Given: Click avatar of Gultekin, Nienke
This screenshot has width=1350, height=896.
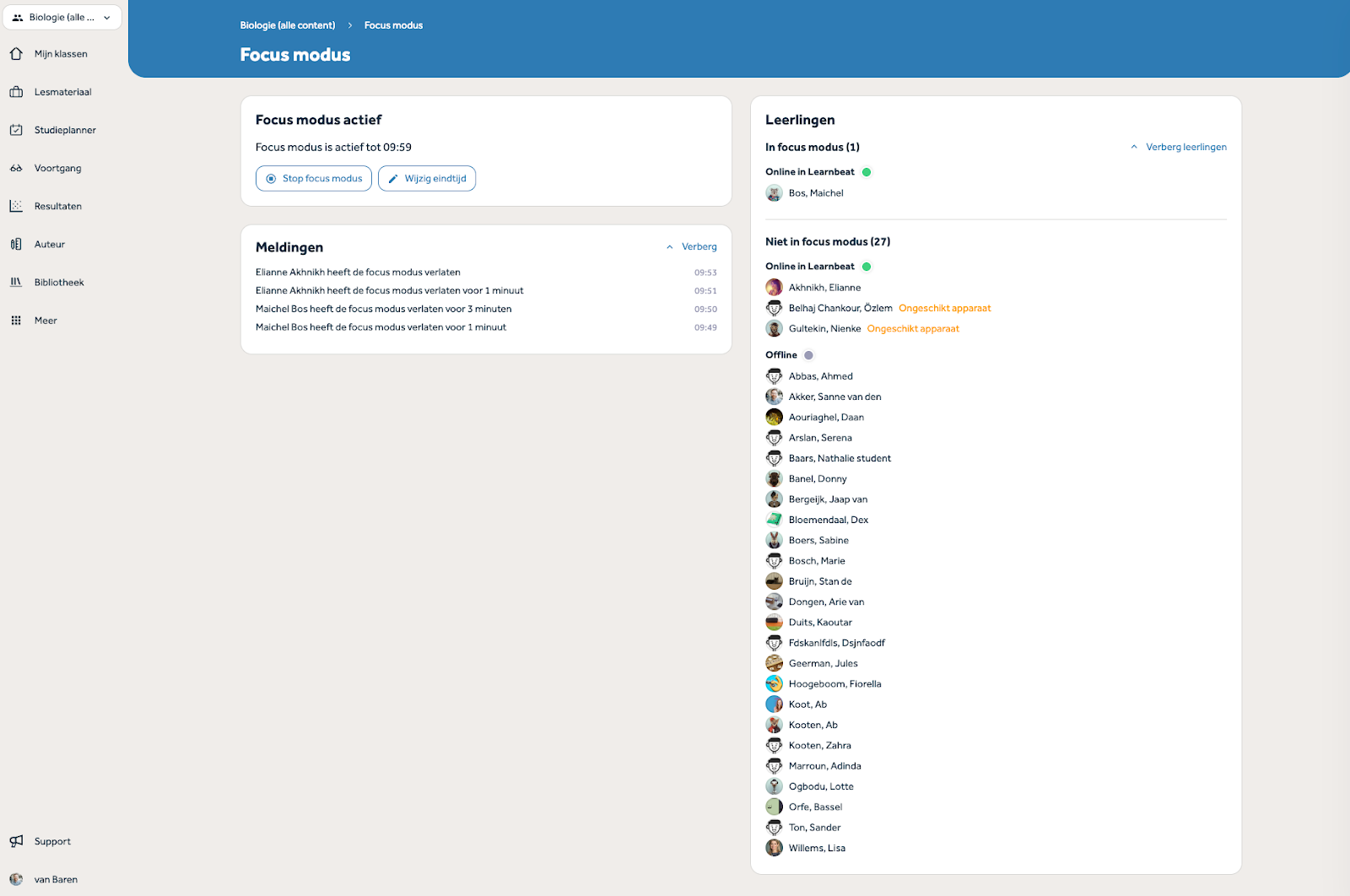Looking at the screenshot, I should pos(774,329).
